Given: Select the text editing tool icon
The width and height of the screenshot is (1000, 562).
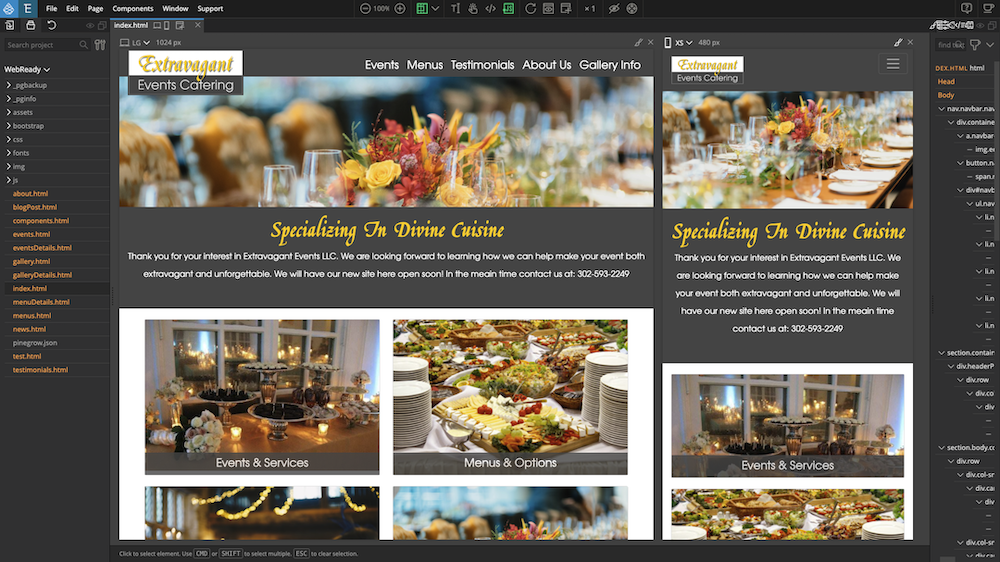Looking at the screenshot, I should click(456, 8).
